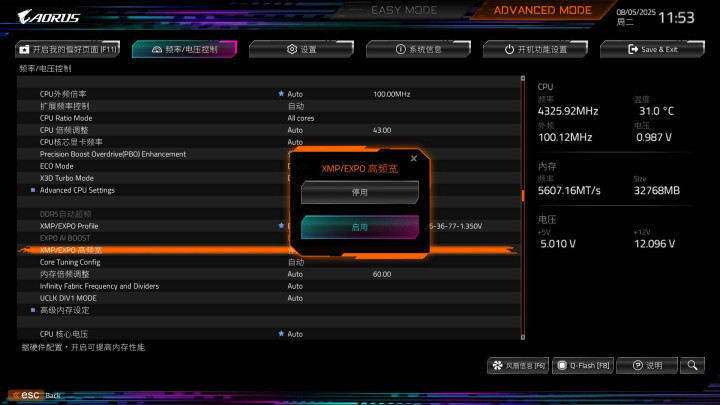
Task: Click the AORUS logo
Action: click(49, 17)
